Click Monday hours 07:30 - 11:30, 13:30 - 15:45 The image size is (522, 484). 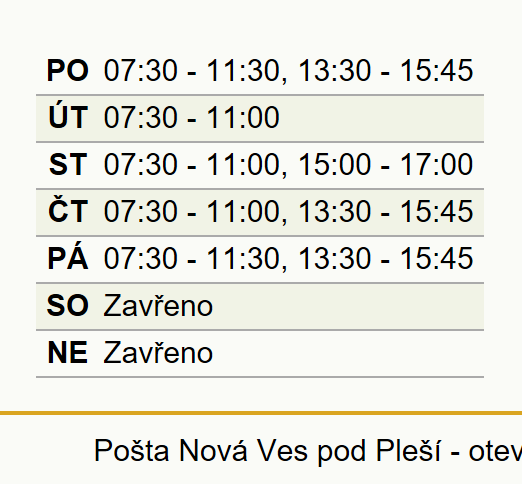(288, 71)
